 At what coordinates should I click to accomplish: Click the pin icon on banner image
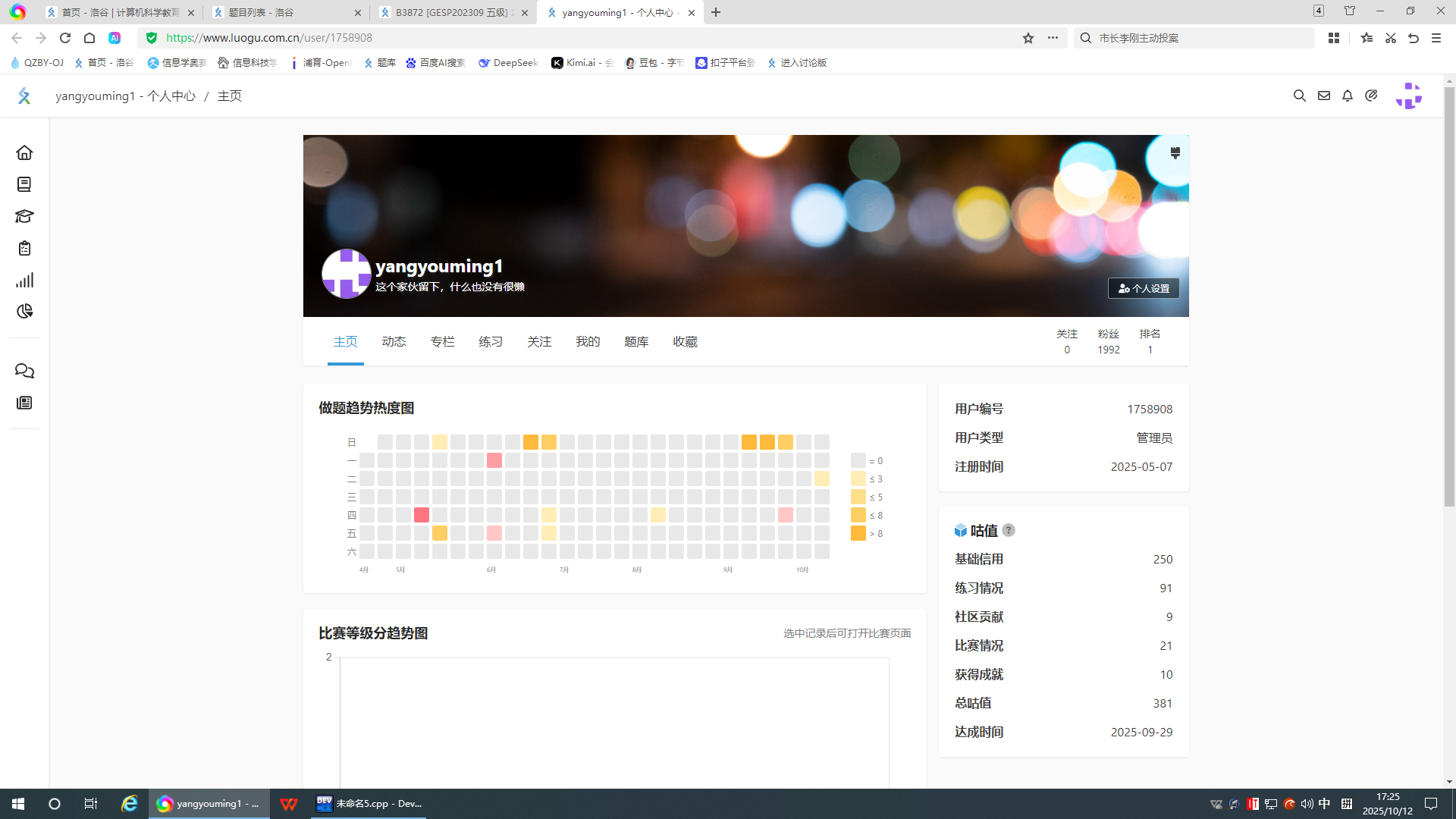coord(1175,153)
